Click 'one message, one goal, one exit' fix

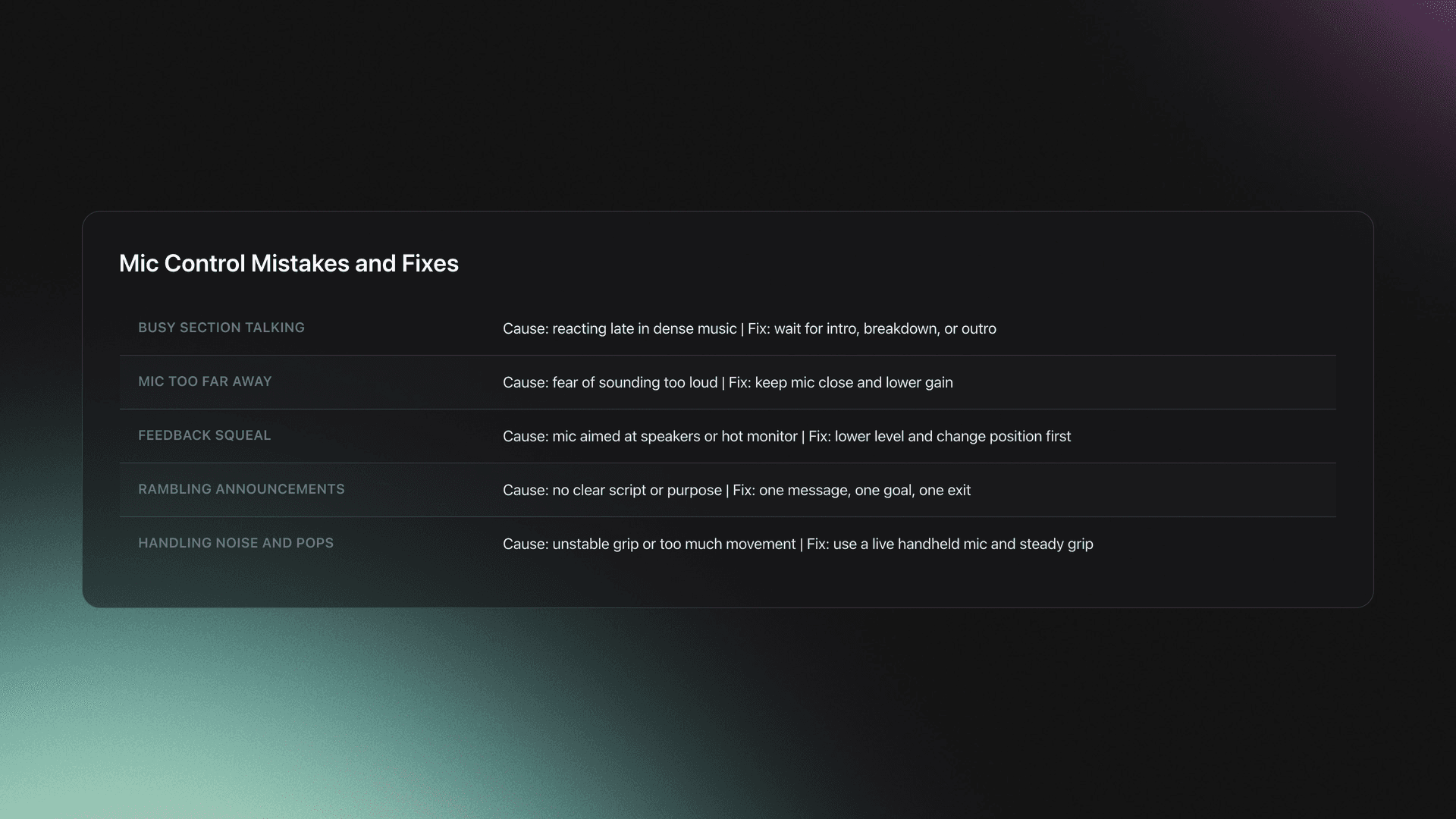click(864, 490)
